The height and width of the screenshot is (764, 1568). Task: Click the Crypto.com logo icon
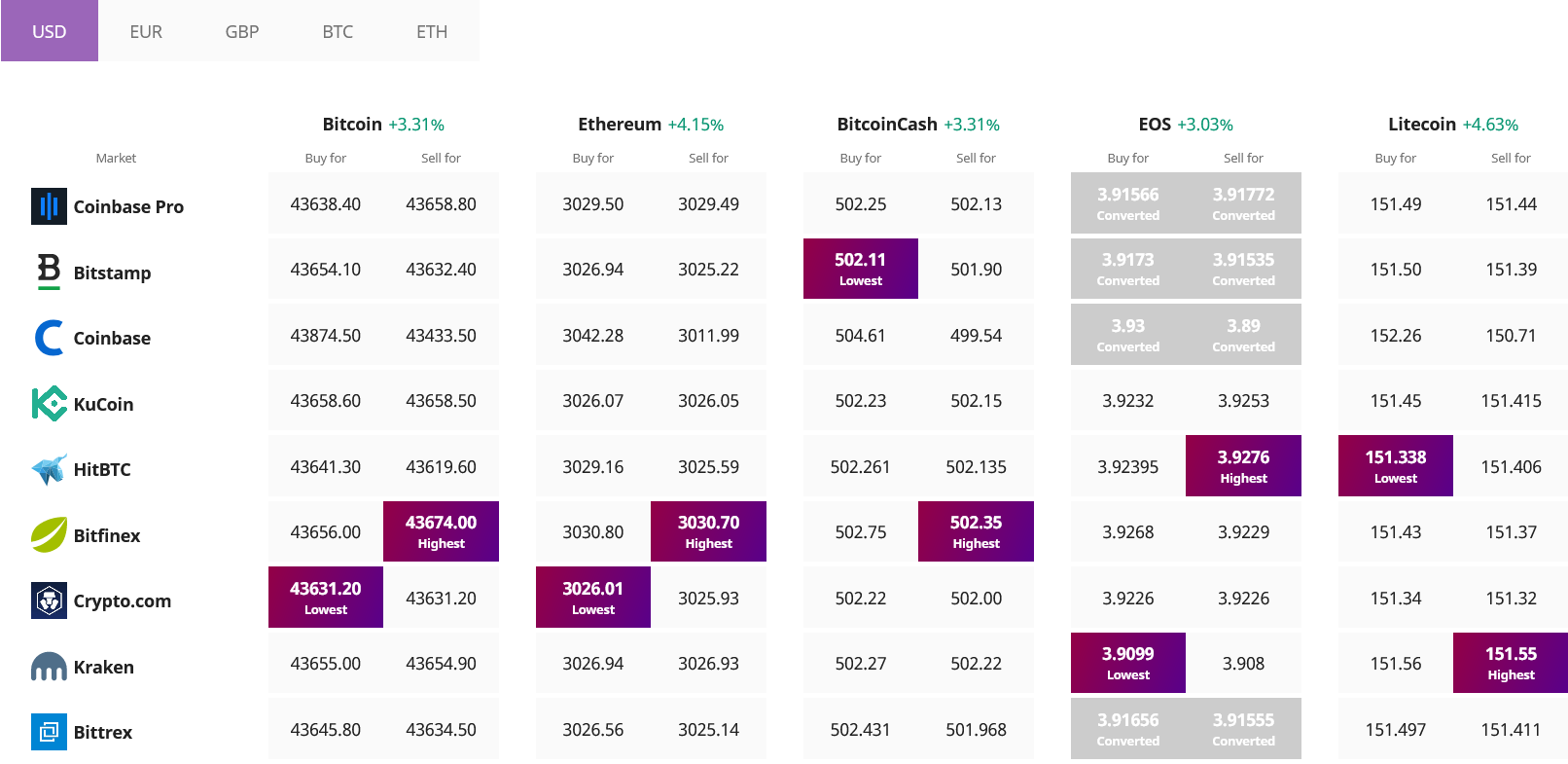(x=49, y=600)
